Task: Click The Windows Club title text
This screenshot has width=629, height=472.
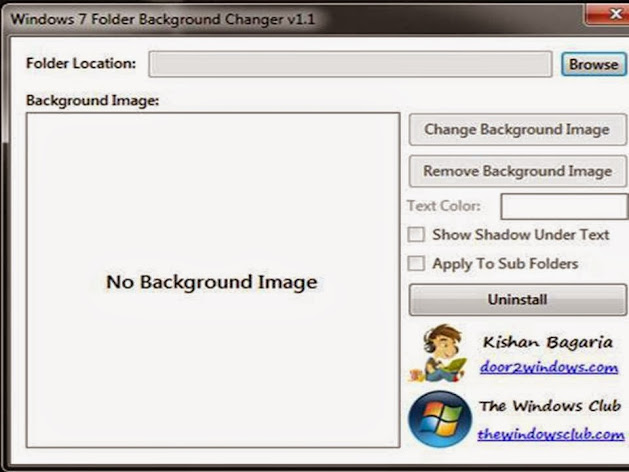Action: [x=550, y=406]
